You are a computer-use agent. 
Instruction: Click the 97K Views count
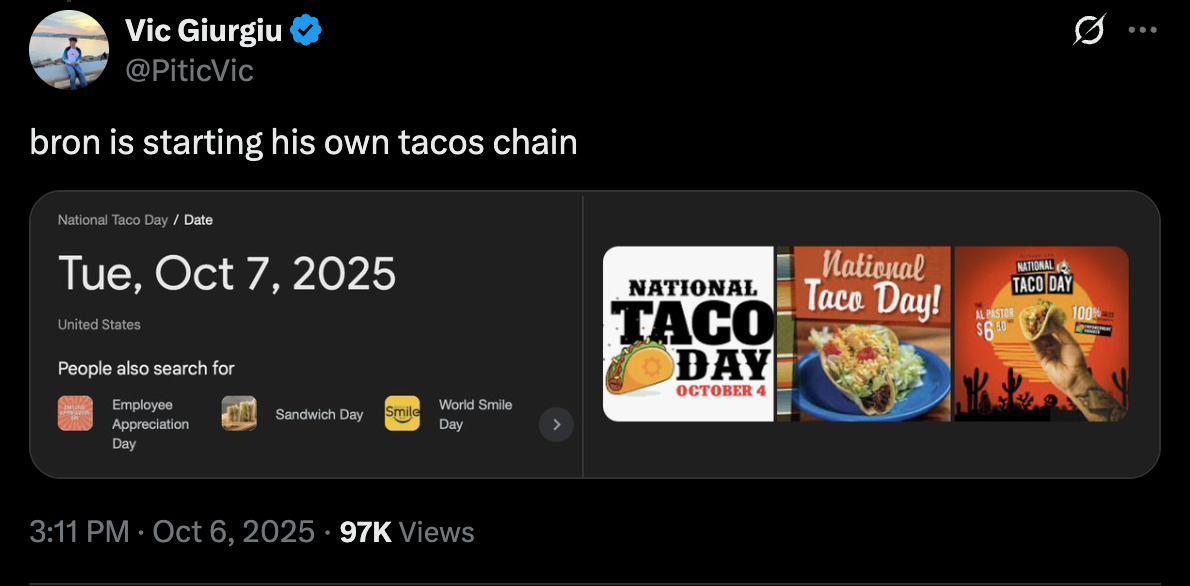tap(407, 532)
